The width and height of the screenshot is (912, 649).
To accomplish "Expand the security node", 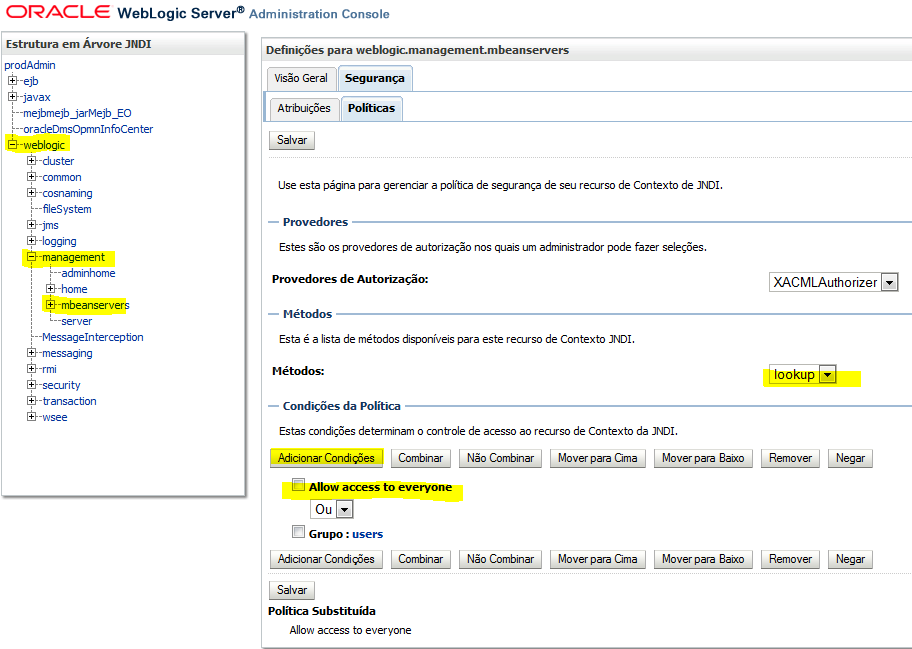I will pos(31,384).
